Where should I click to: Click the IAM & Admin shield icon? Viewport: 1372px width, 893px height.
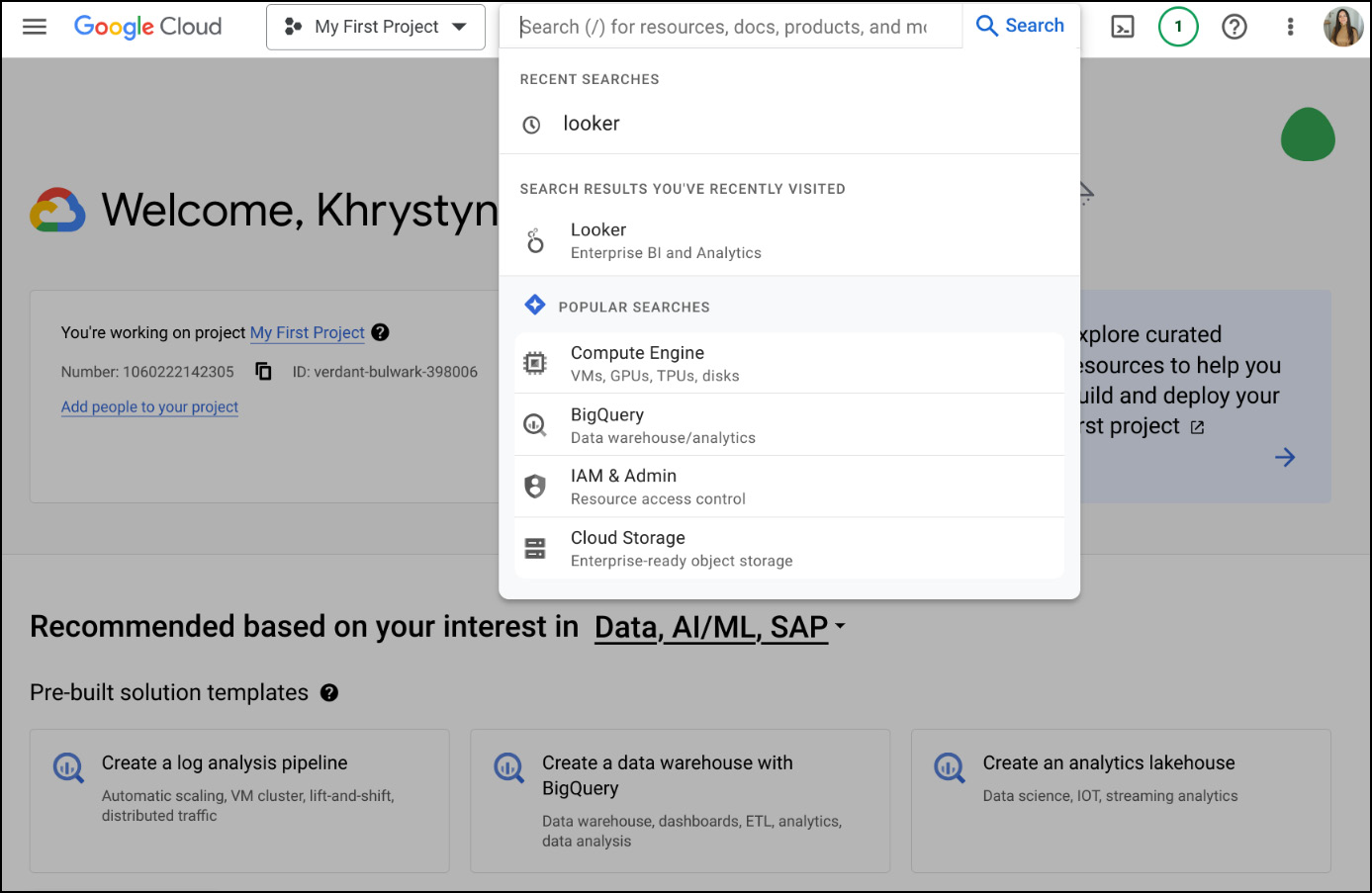[535, 486]
